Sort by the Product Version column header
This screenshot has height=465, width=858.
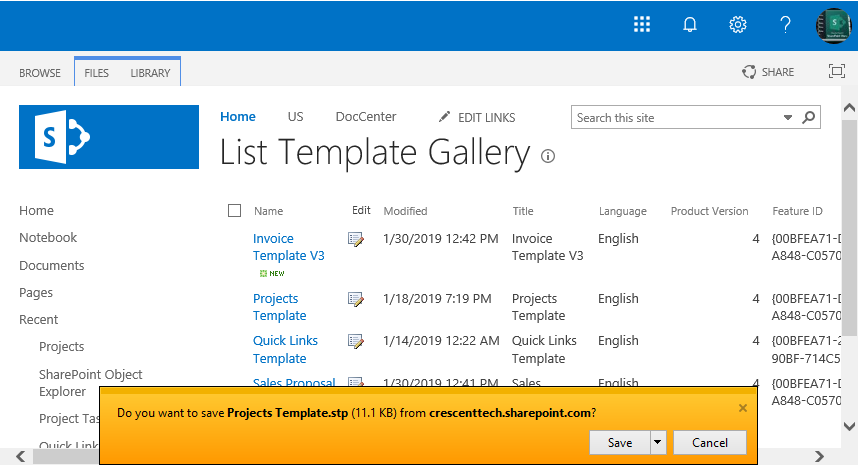709,211
